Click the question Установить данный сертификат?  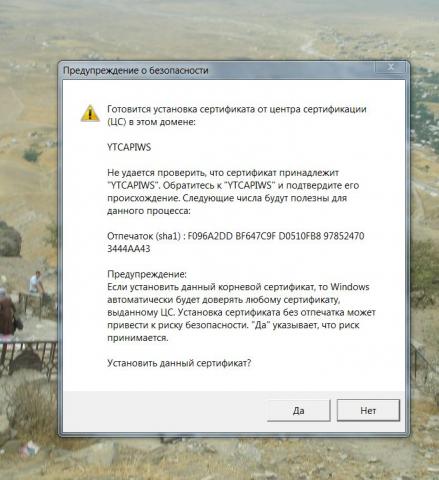[179, 363]
